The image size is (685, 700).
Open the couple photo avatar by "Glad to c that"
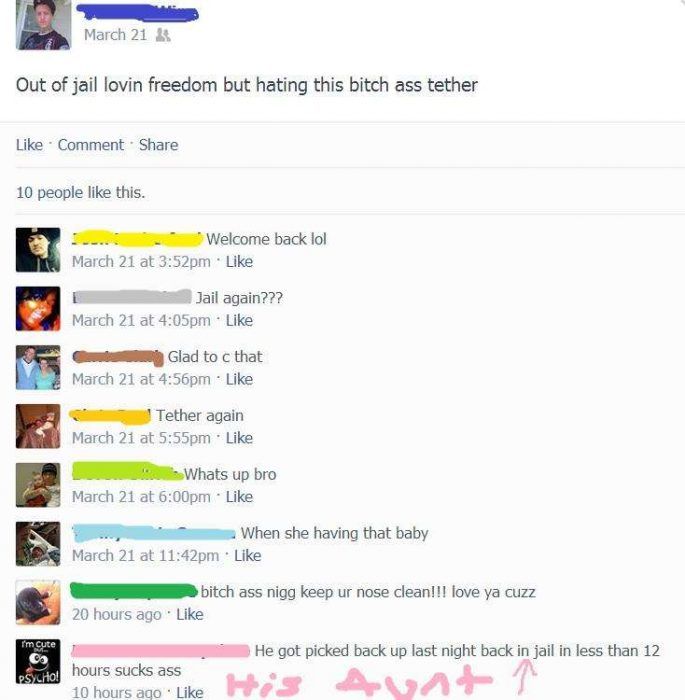[38, 367]
